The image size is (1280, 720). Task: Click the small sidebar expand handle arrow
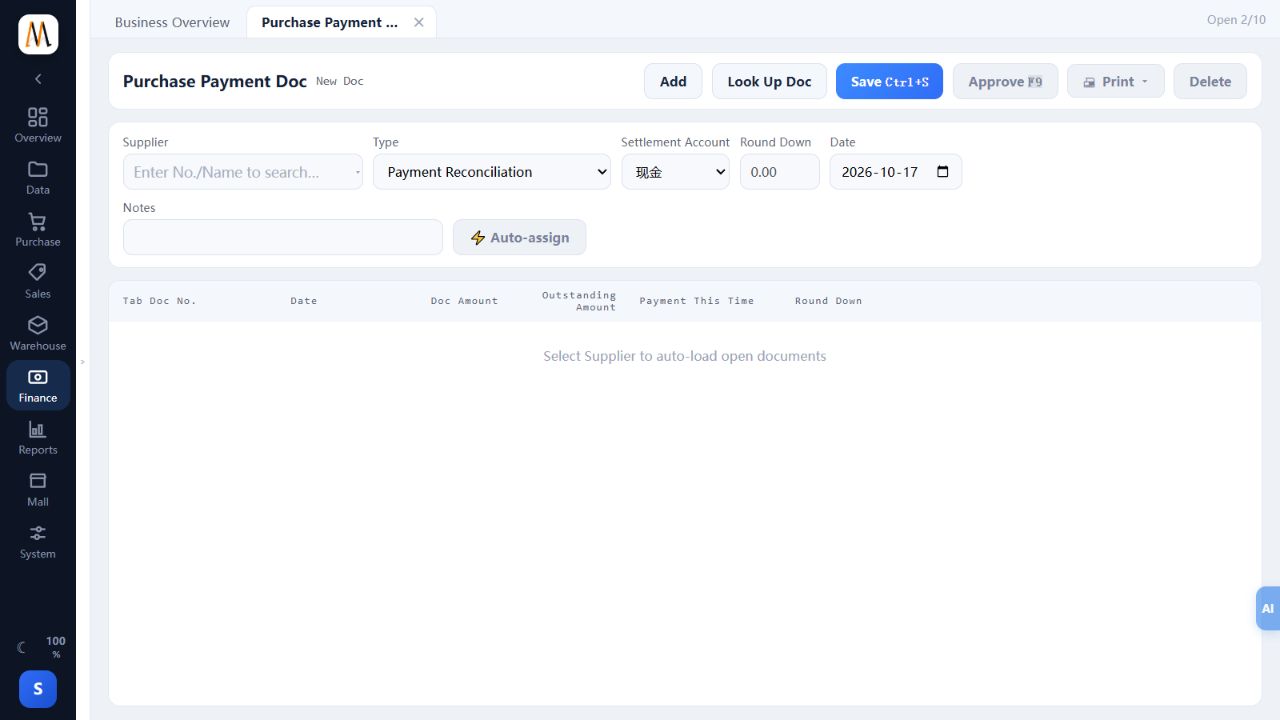pyautogui.click(x=83, y=362)
